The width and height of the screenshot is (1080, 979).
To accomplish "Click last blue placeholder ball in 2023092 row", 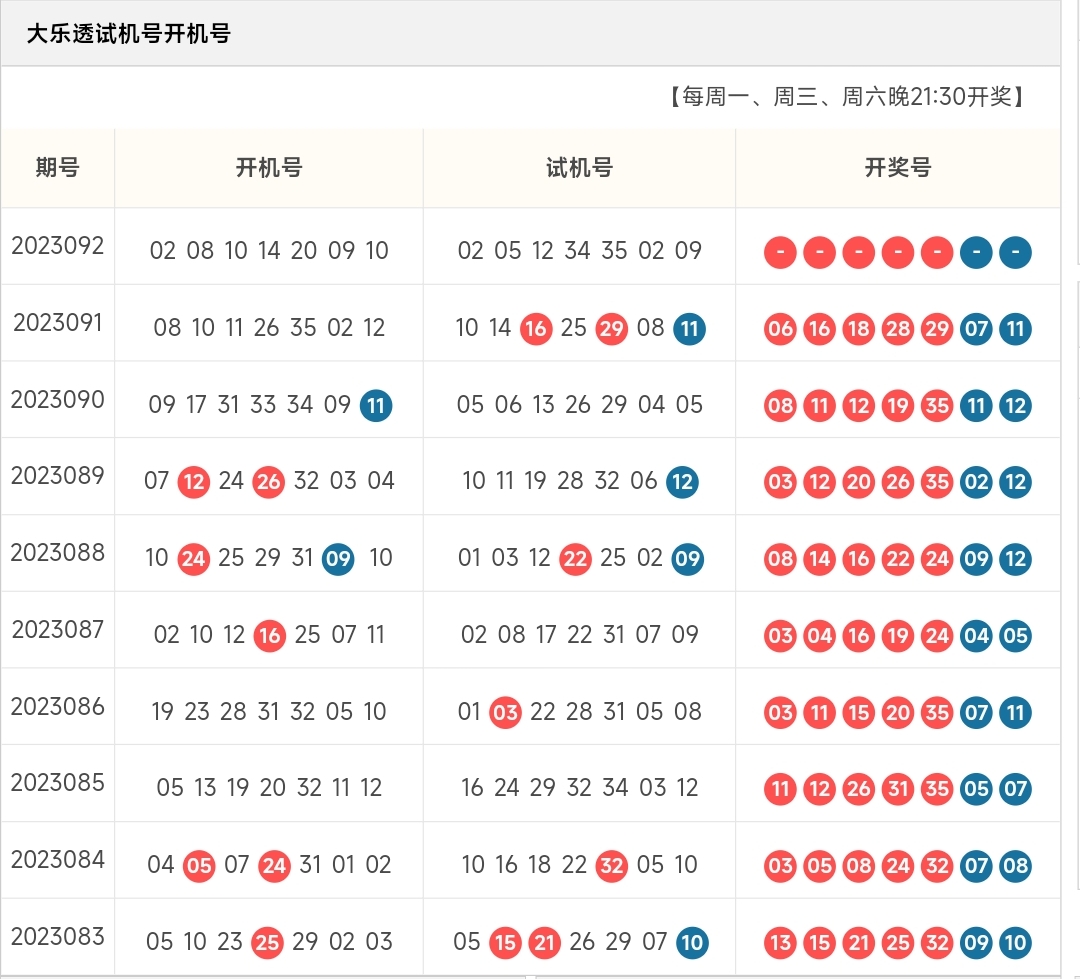I will point(1015,252).
